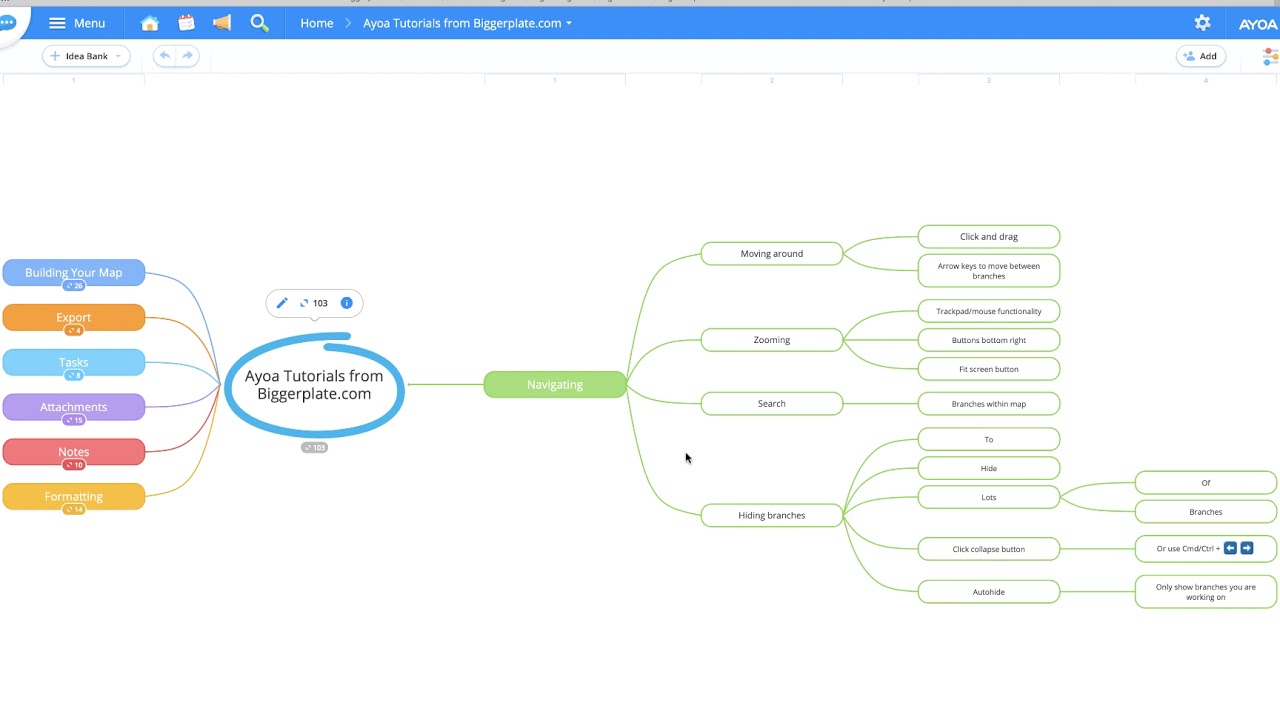Select the Moving around branch
Viewport: 1280px width, 720px height.
(772, 254)
